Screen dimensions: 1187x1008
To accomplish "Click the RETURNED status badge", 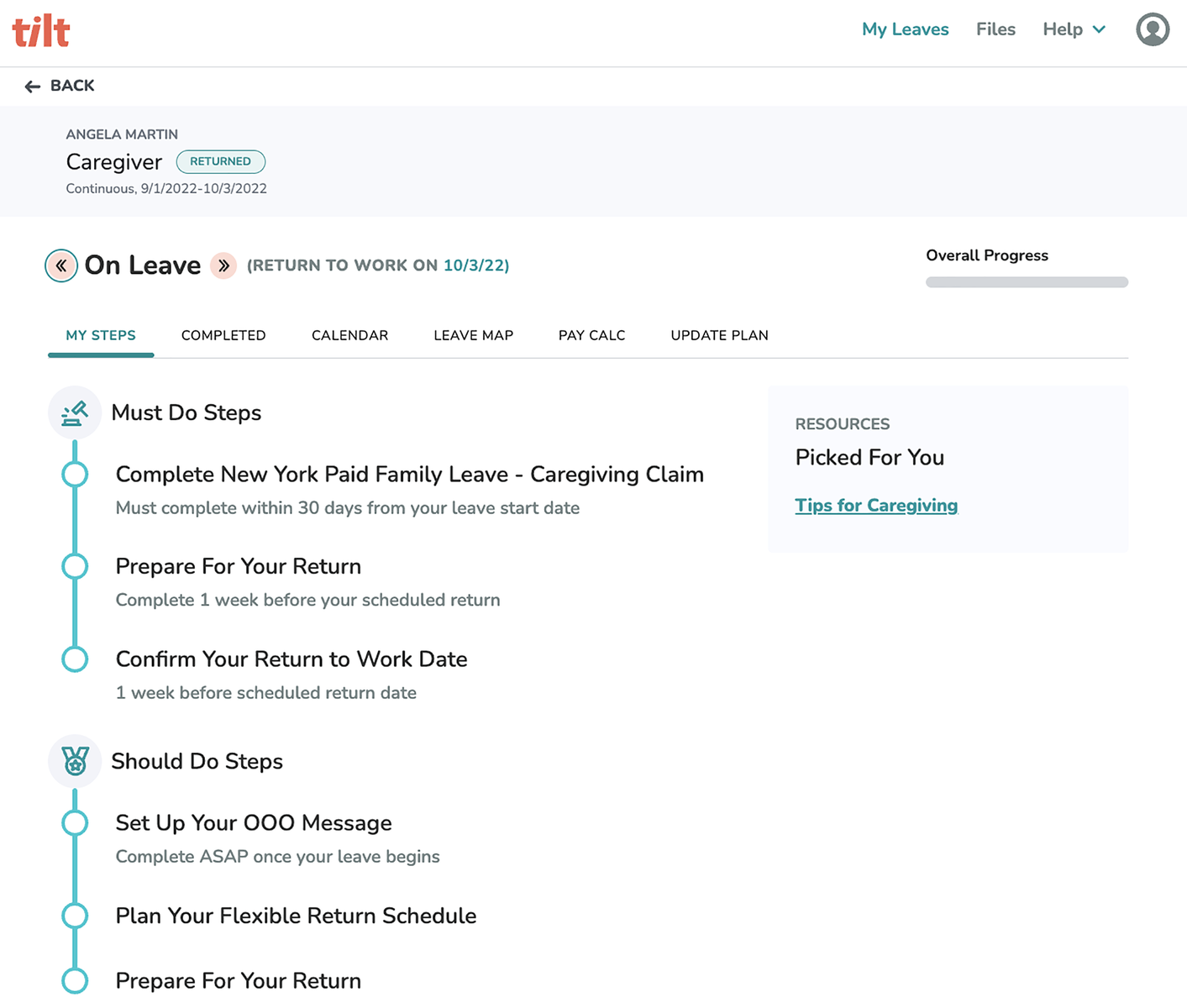I will [220, 161].
